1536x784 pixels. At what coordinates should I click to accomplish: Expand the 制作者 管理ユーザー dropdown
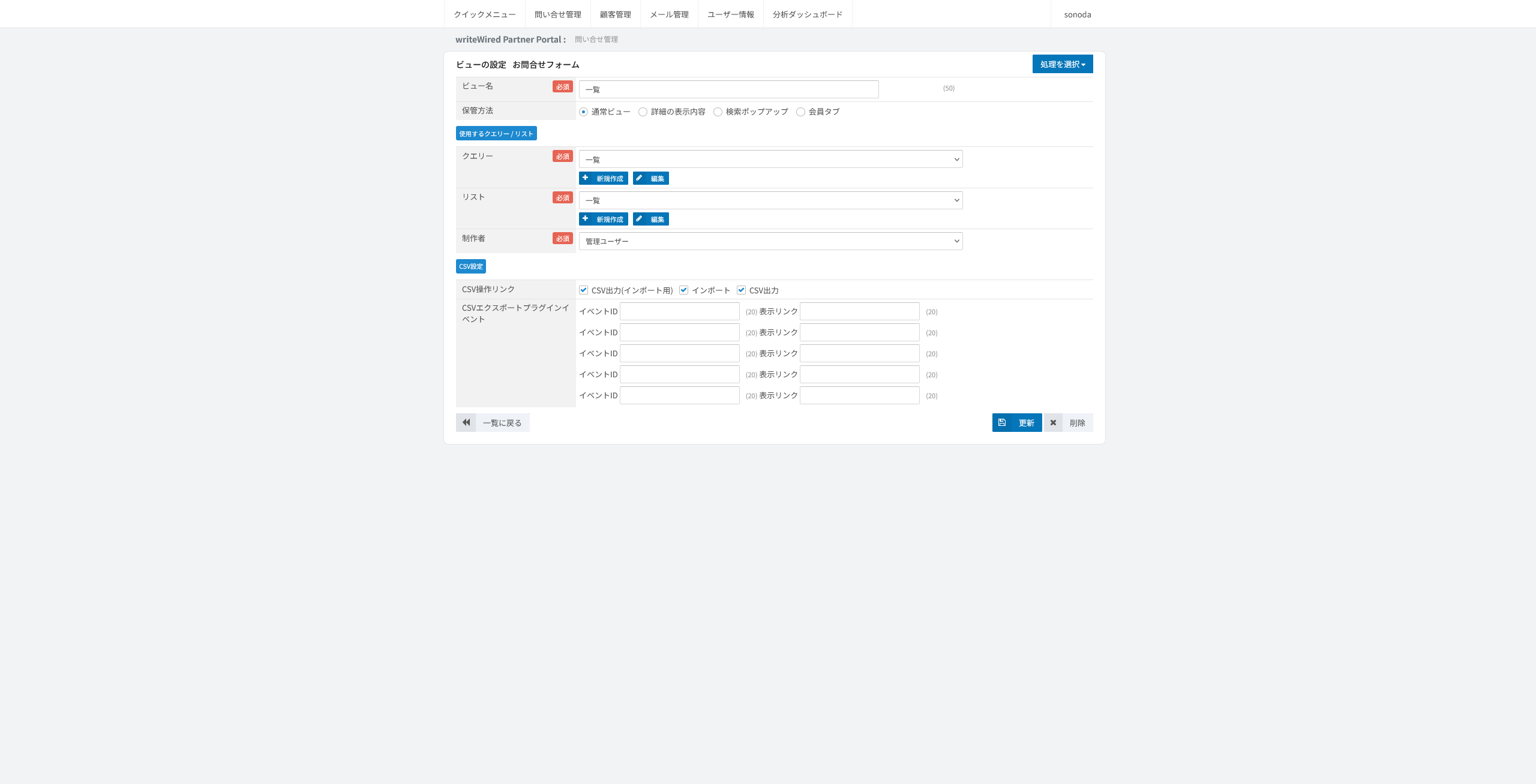pyautogui.click(x=770, y=241)
